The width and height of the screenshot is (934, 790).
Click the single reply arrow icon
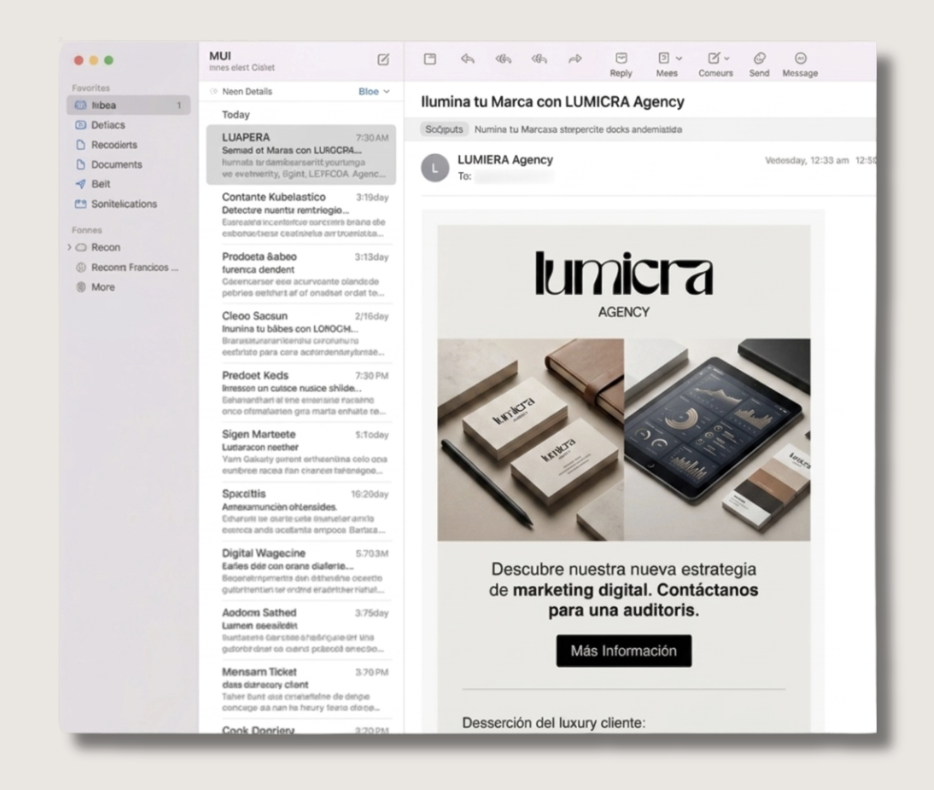(x=468, y=59)
